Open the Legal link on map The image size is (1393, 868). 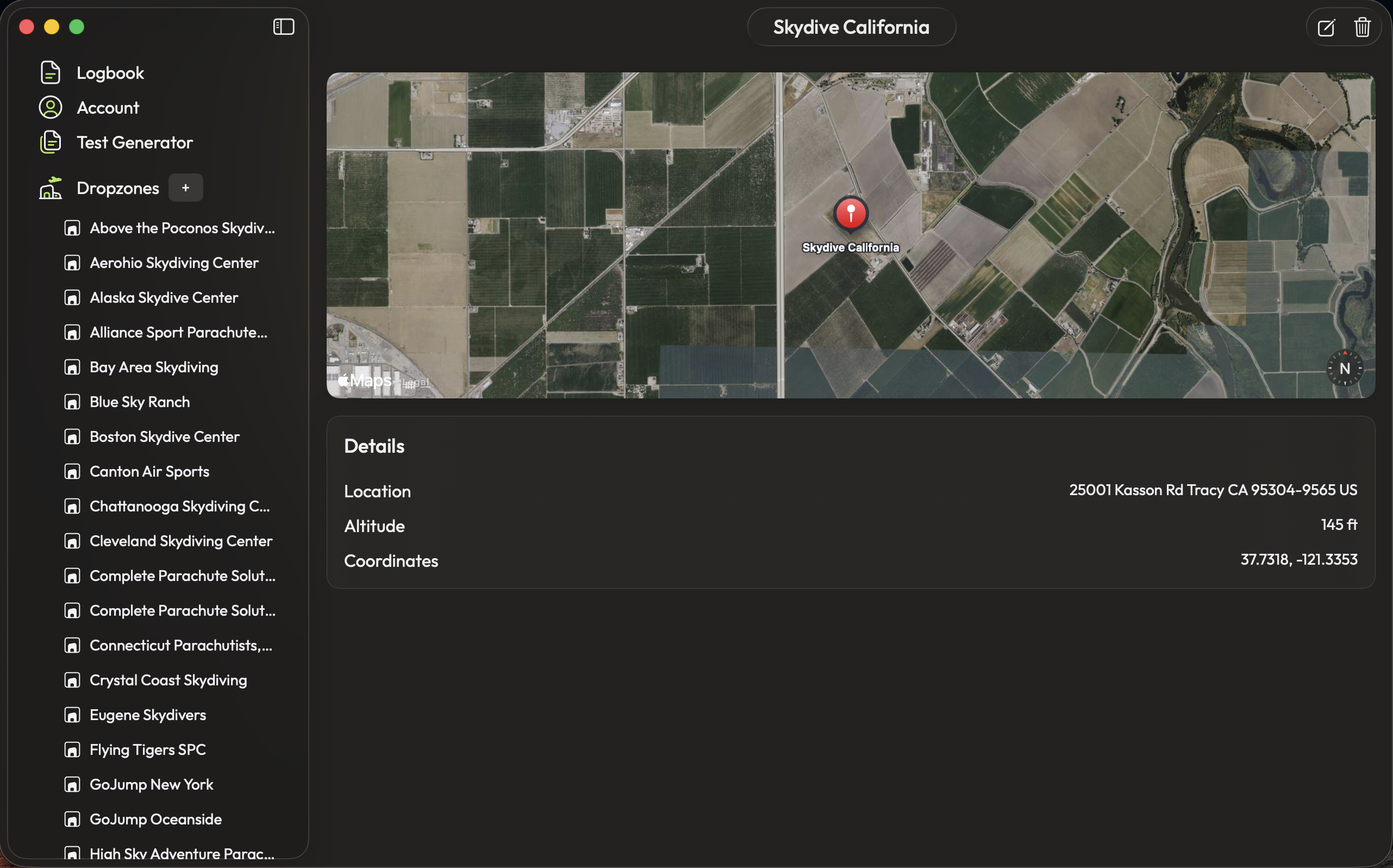point(416,382)
